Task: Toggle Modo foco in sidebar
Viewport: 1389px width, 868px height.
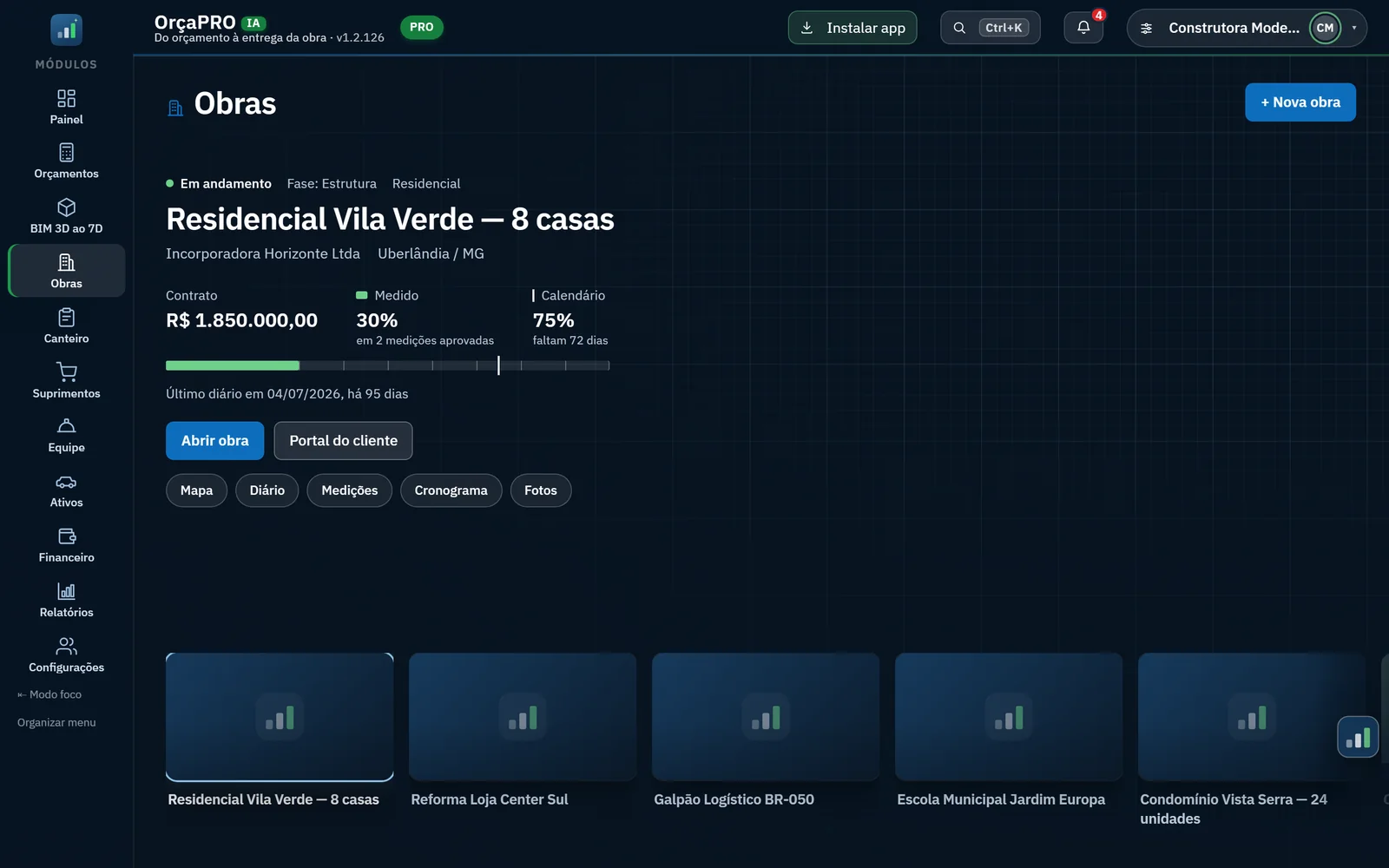Action: tap(49, 694)
